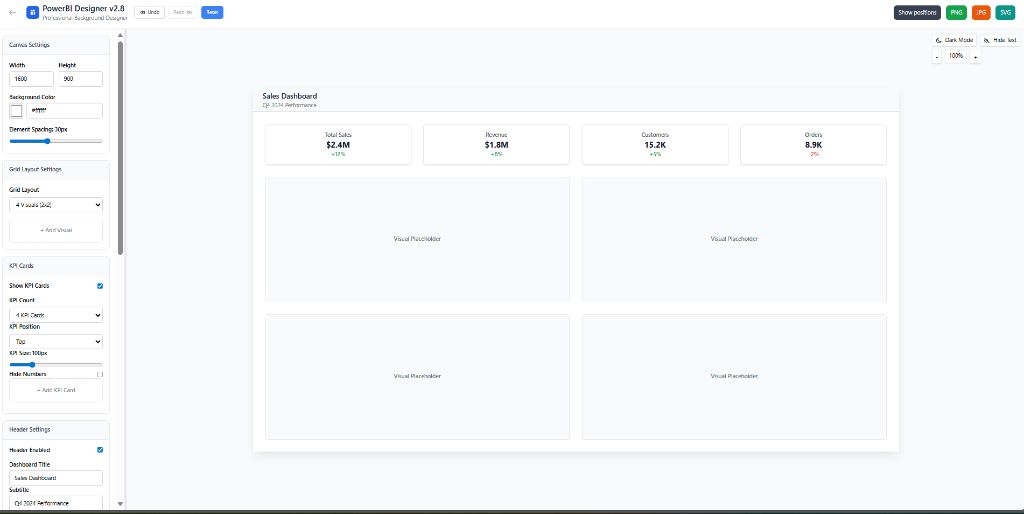Screen dimensions: 1024x514
Task: Expand the KPI Position dropdown
Action: tap(56, 341)
